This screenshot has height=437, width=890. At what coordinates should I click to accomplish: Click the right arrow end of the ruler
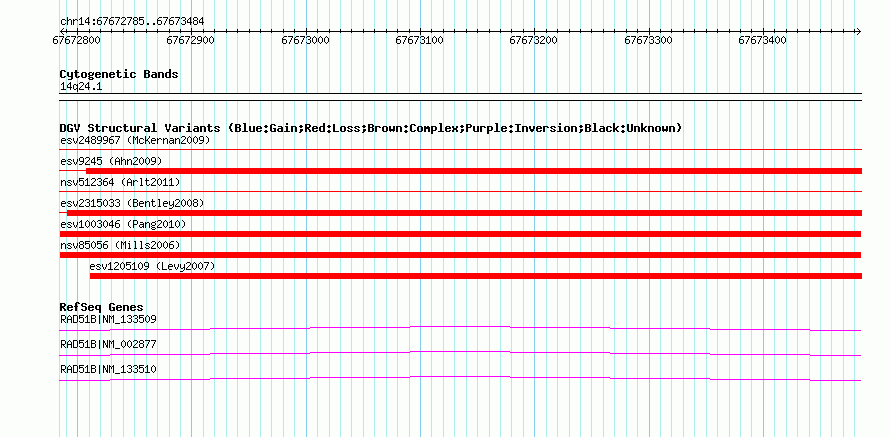pyautogui.click(x=858, y=31)
